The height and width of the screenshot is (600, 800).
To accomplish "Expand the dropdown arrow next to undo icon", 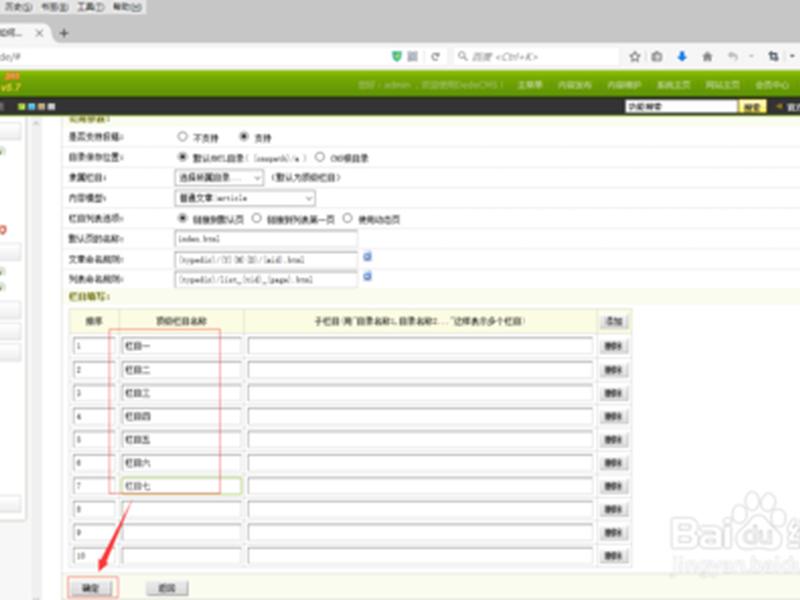I will tap(751, 56).
